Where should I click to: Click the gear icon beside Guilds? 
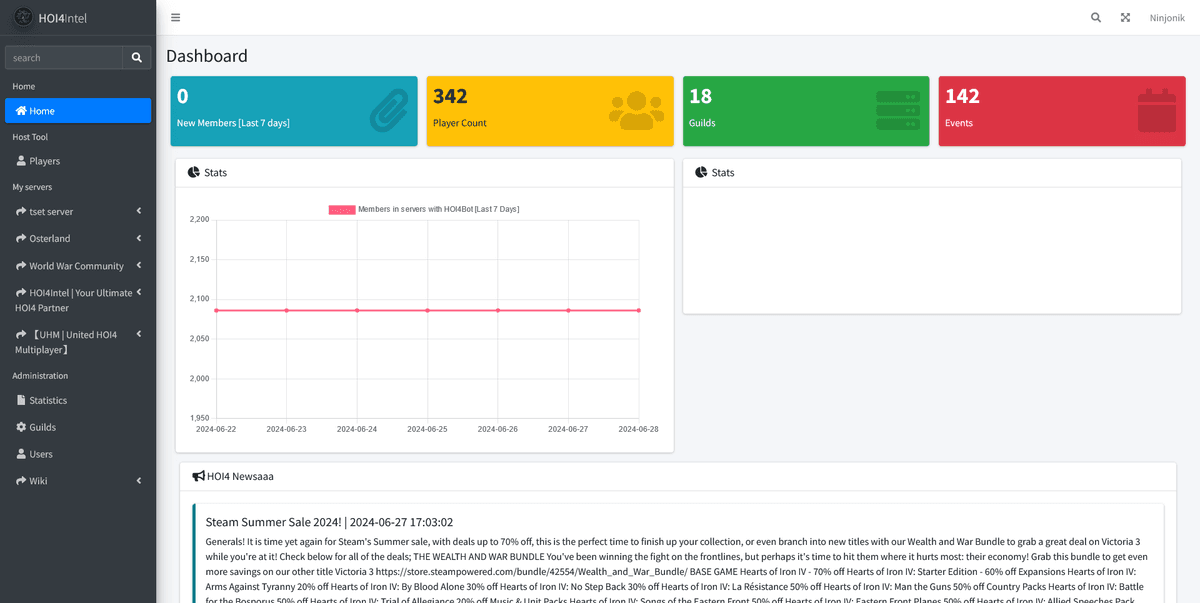point(21,427)
